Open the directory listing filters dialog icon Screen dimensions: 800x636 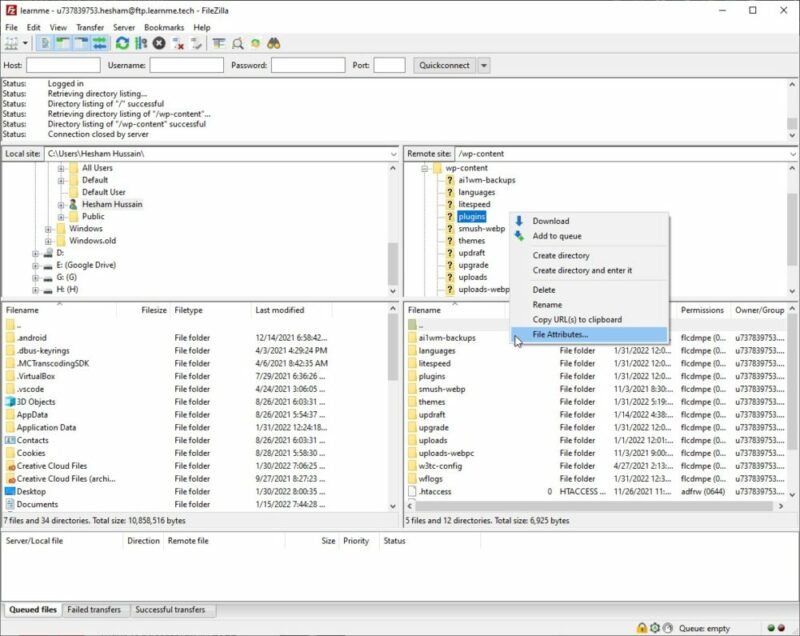(219, 43)
